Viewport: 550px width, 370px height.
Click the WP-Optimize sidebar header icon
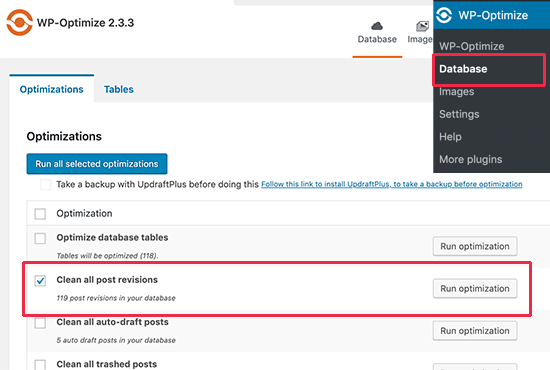coord(444,15)
